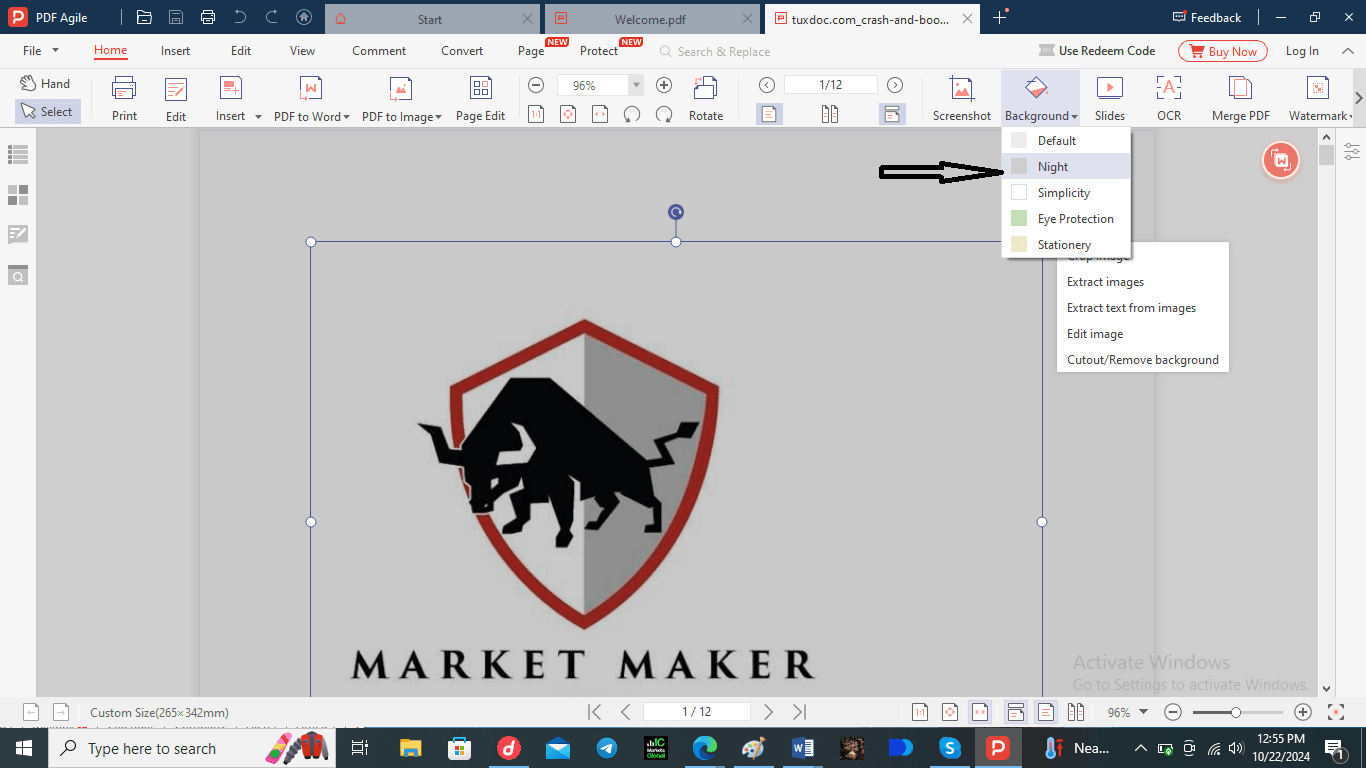Click Use Redeem Code
The width and height of the screenshot is (1366, 768).
(x=1096, y=51)
